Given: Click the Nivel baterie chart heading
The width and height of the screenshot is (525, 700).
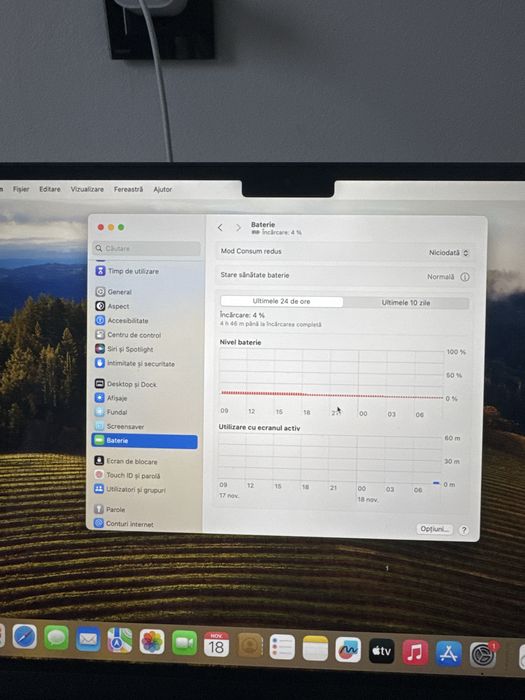Looking at the screenshot, I should click(x=240, y=342).
